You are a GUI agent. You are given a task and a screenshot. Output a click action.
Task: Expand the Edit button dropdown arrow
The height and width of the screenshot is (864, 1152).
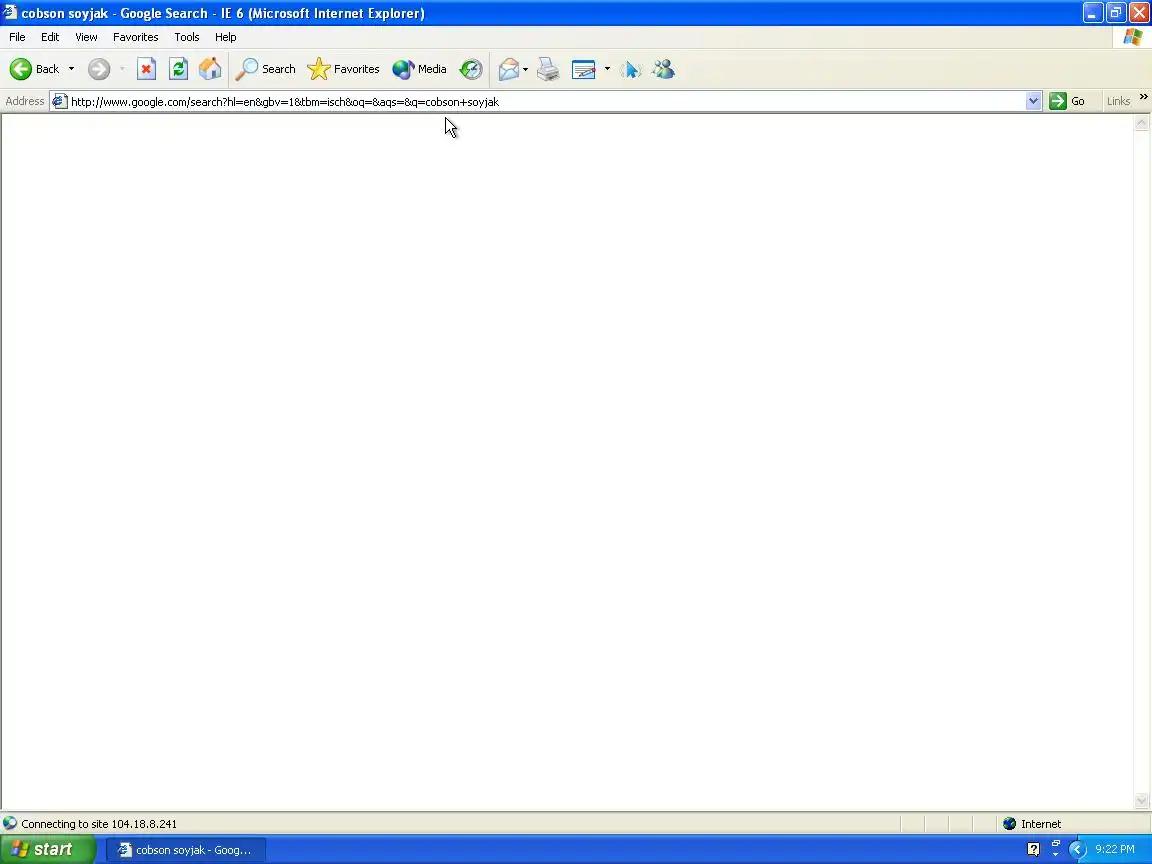pos(607,69)
